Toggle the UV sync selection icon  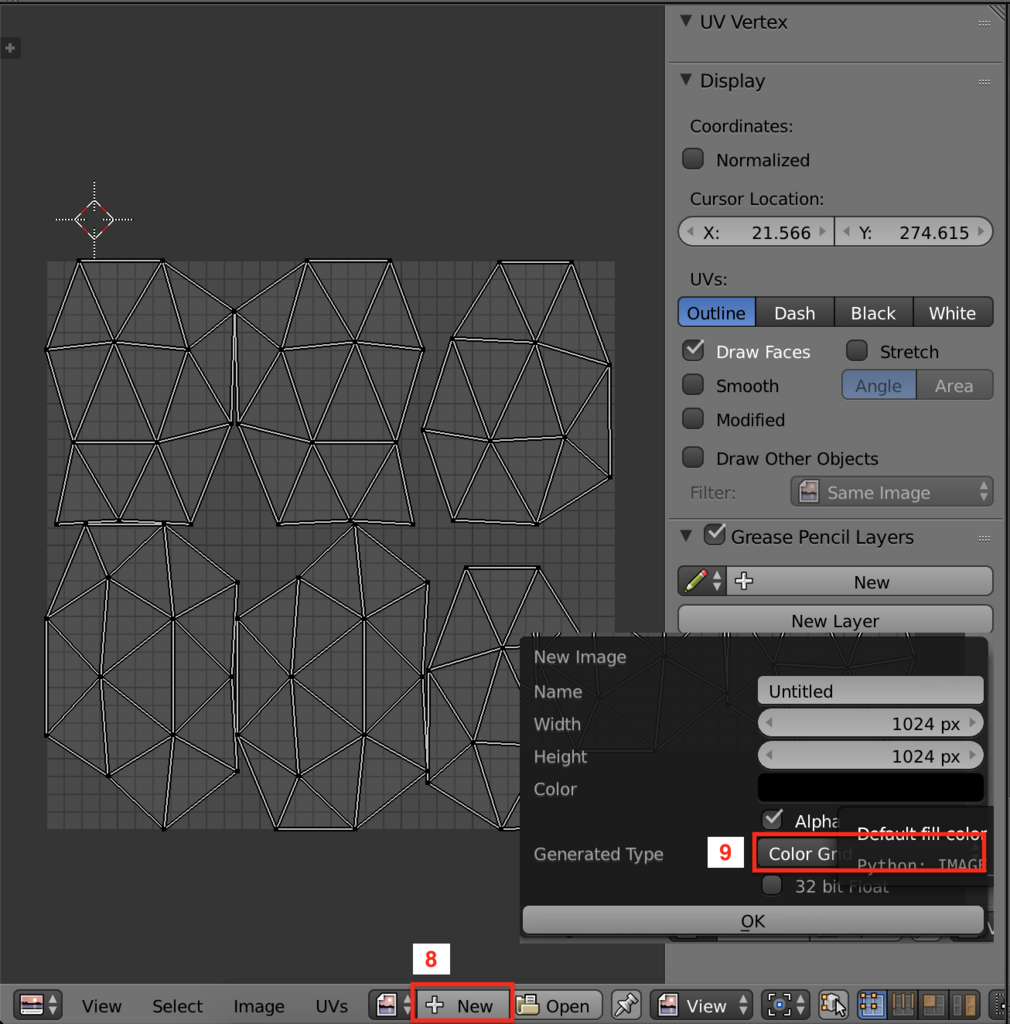[x=833, y=1004]
